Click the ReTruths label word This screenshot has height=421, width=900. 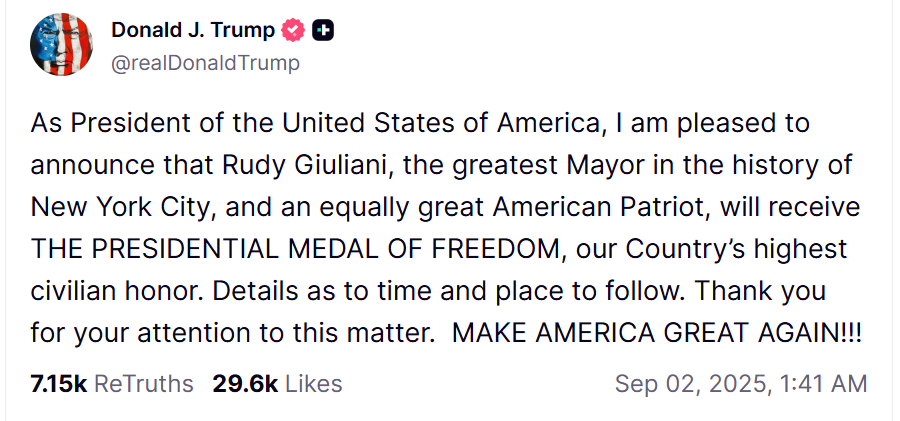(143, 383)
